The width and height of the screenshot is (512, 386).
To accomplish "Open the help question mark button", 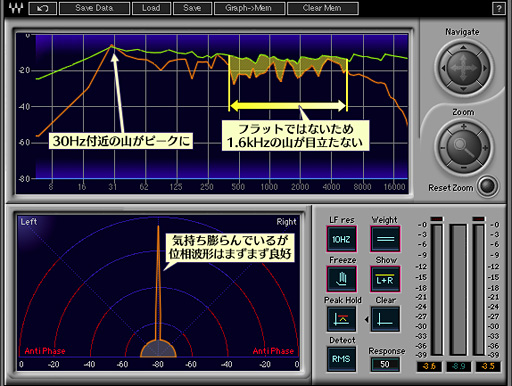I will (x=499, y=9).
